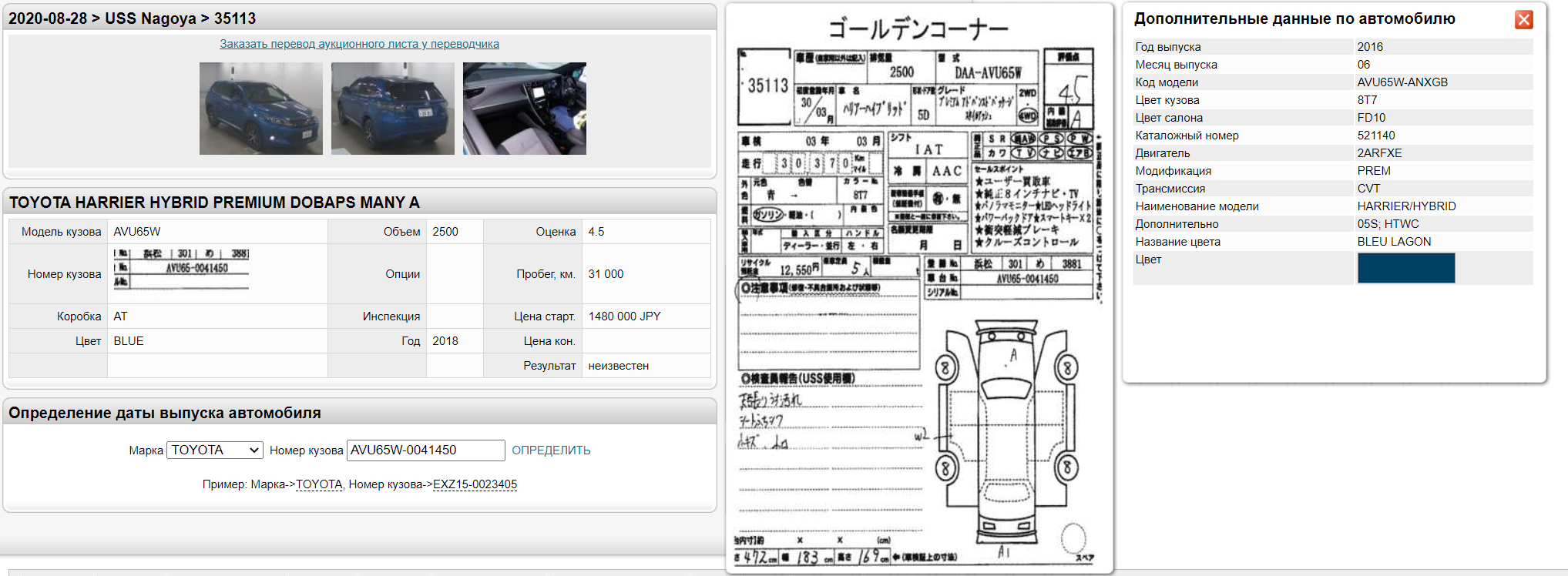The image size is (1568, 576).
Task: Open the auction sheet scan image
Action: point(918,289)
